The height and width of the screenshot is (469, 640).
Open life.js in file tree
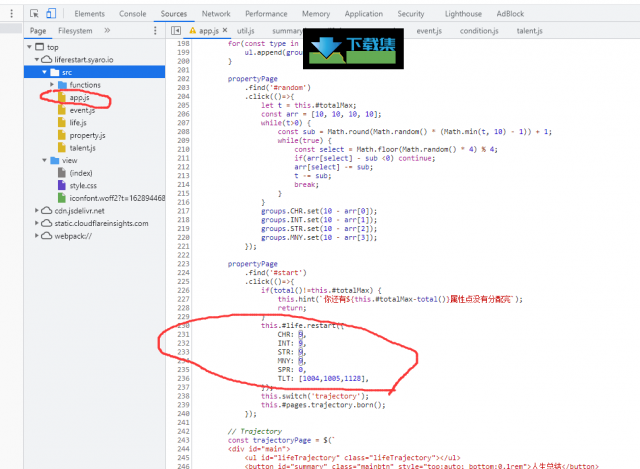(x=78, y=122)
